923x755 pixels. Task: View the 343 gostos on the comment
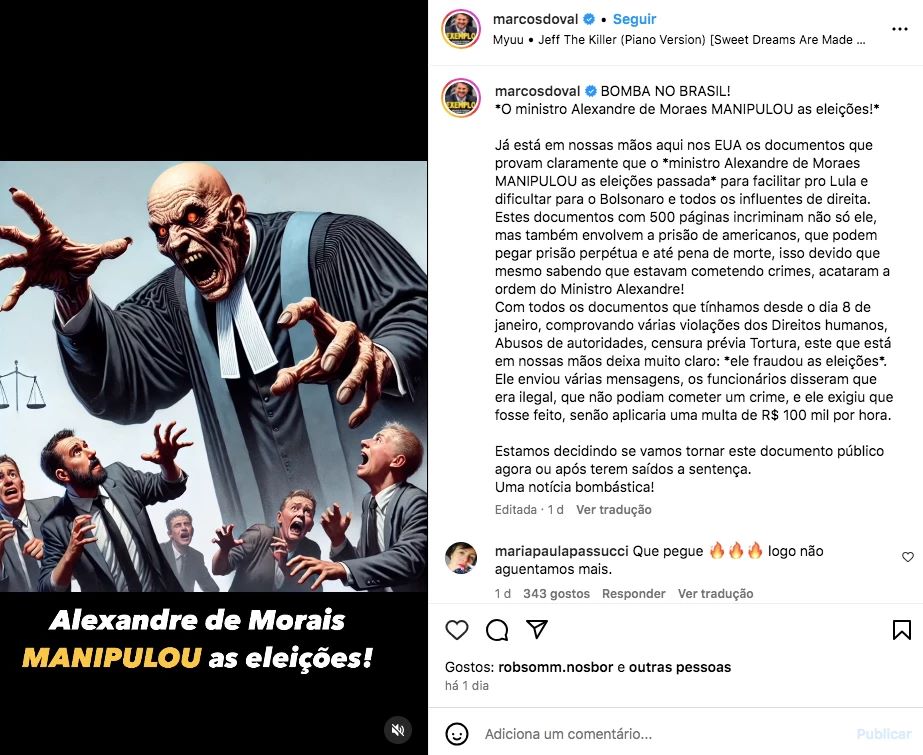click(x=556, y=594)
